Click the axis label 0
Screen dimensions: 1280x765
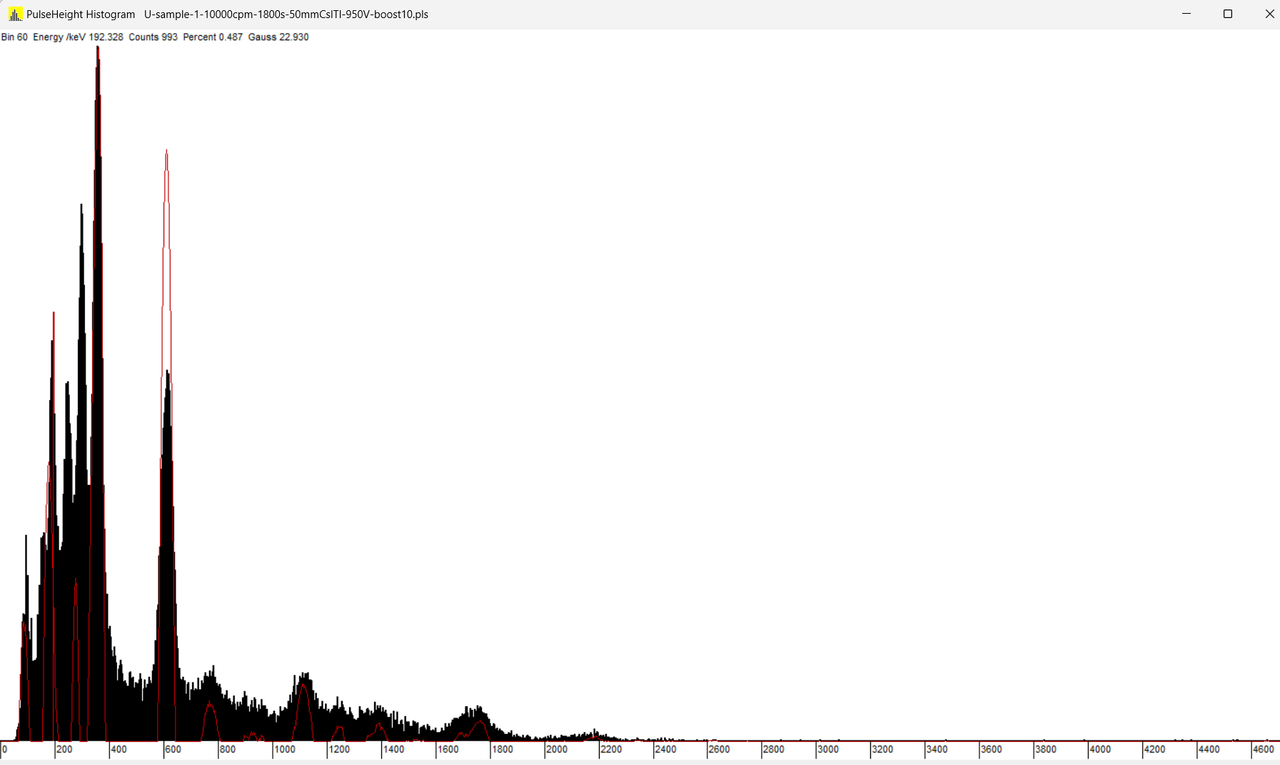(5, 749)
